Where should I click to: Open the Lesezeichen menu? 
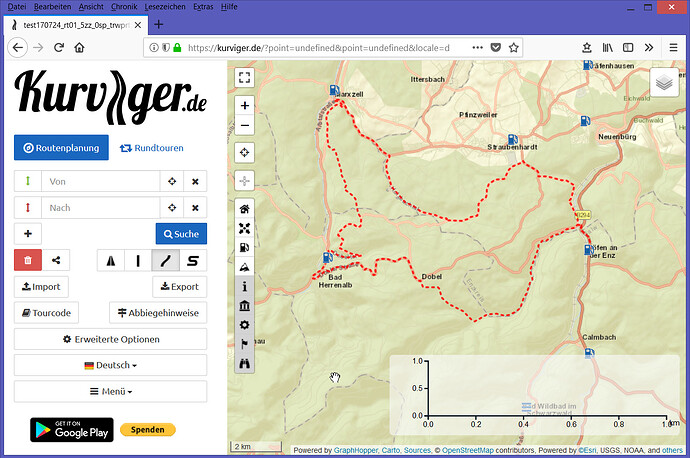[165, 7]
